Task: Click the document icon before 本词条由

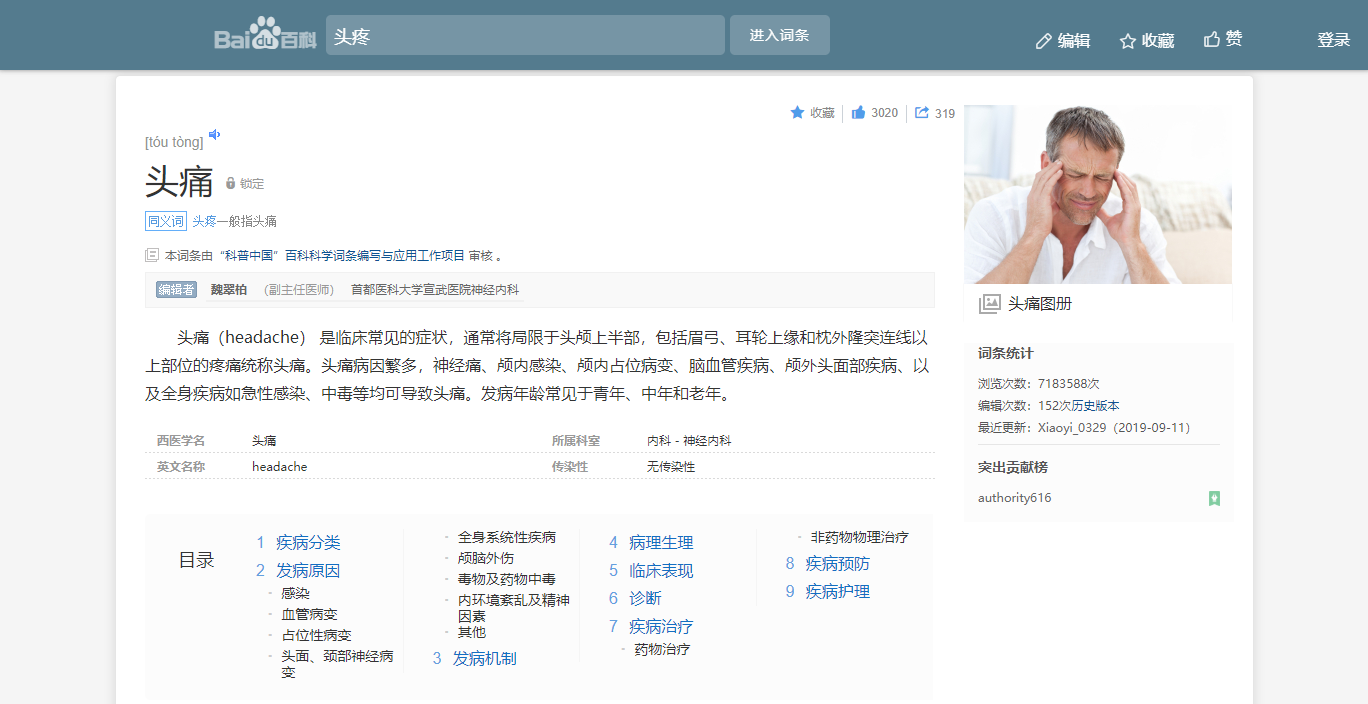Action: click(x=152, y=255)
